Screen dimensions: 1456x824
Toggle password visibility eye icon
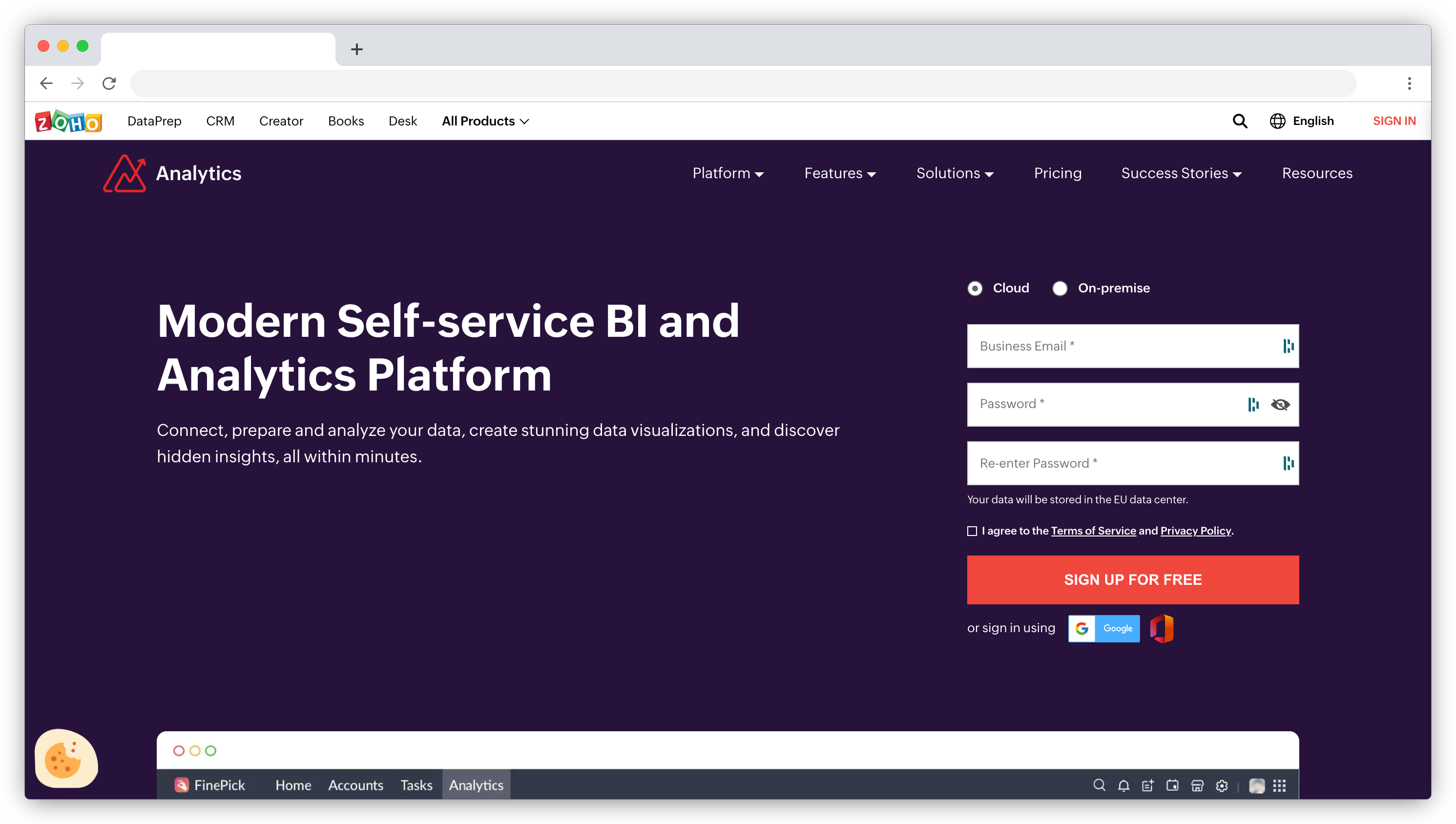(x=1280, y=404)
